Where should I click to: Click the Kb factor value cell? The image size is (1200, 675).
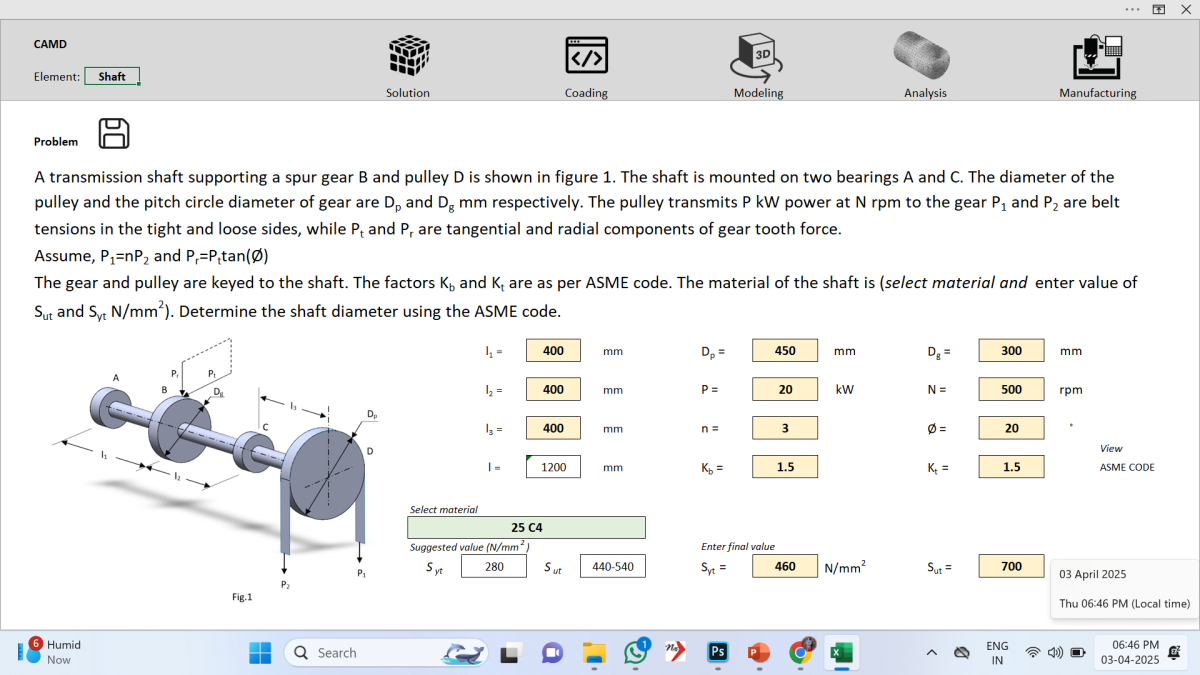[785, 467]
